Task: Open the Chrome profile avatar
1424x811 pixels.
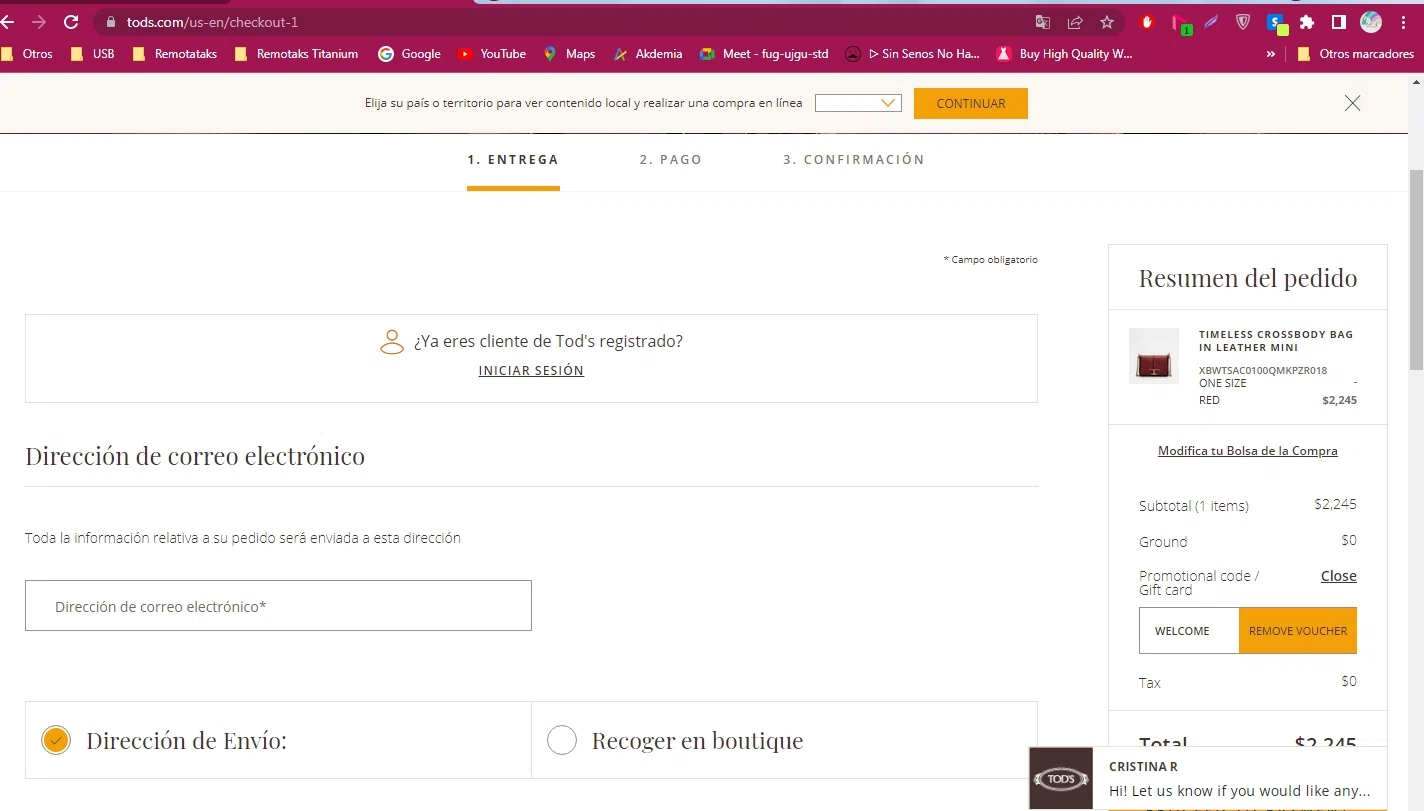Action: 1371,22
